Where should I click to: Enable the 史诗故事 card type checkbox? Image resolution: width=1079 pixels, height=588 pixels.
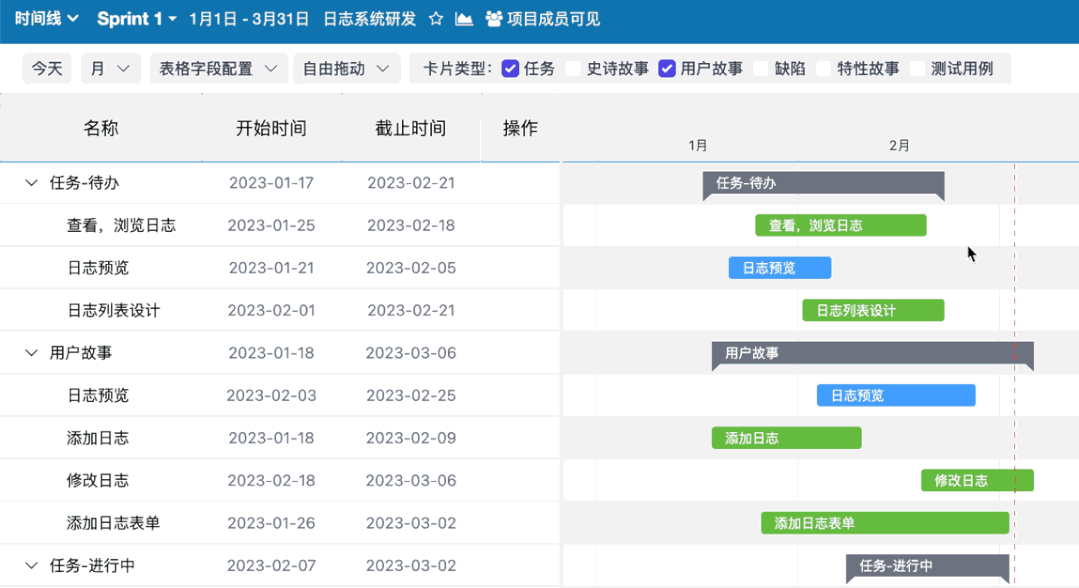573,68
